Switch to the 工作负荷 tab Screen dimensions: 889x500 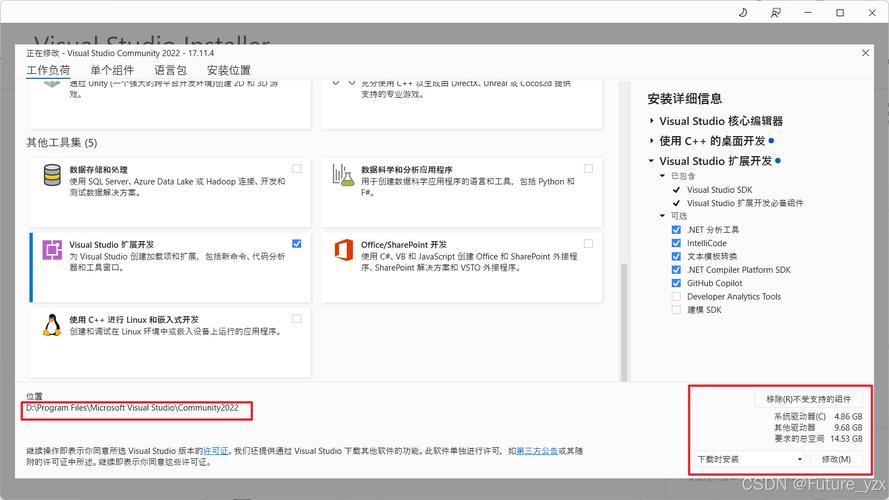click(x=48, y=70)
